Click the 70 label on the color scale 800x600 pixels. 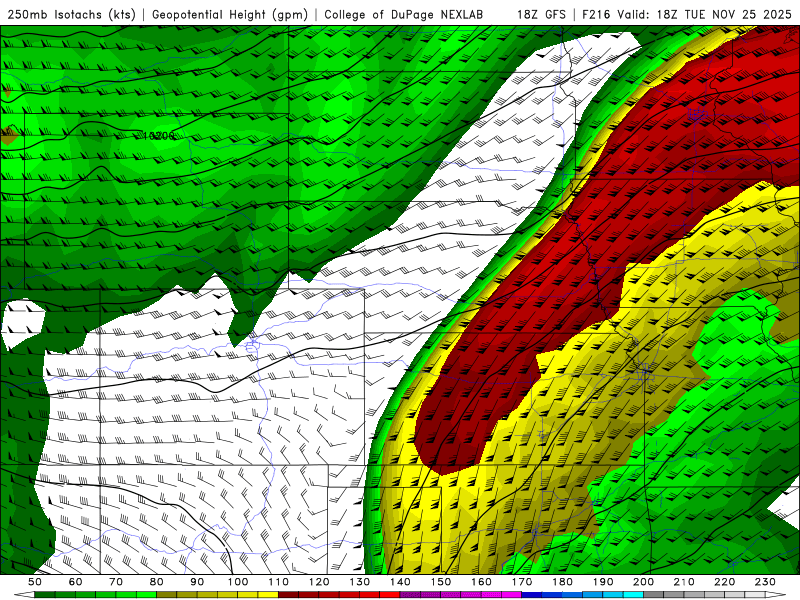click(x=116, y=582)
